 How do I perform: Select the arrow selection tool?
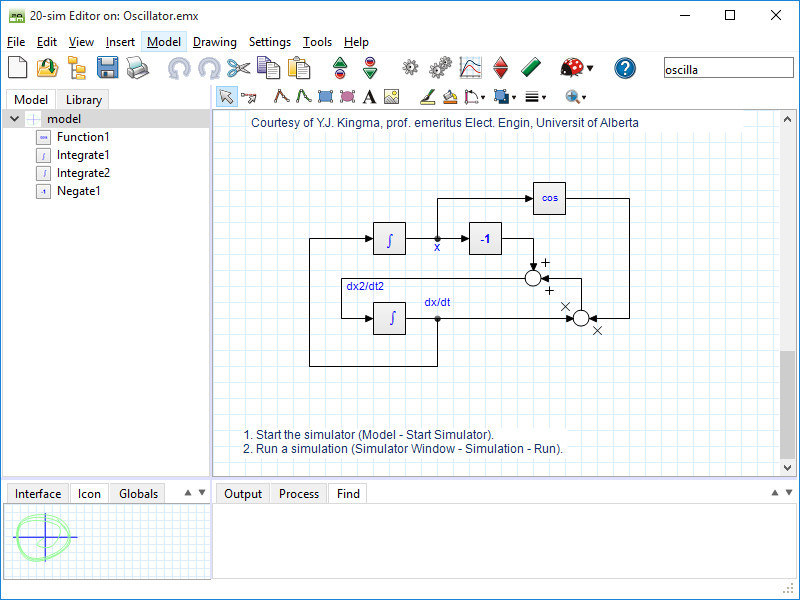(226, 97)
